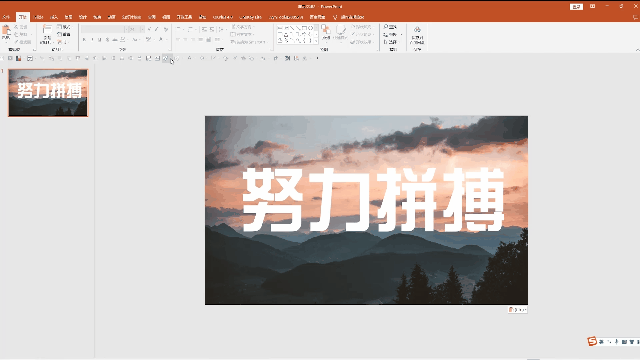Align text left

click(178, 40)
